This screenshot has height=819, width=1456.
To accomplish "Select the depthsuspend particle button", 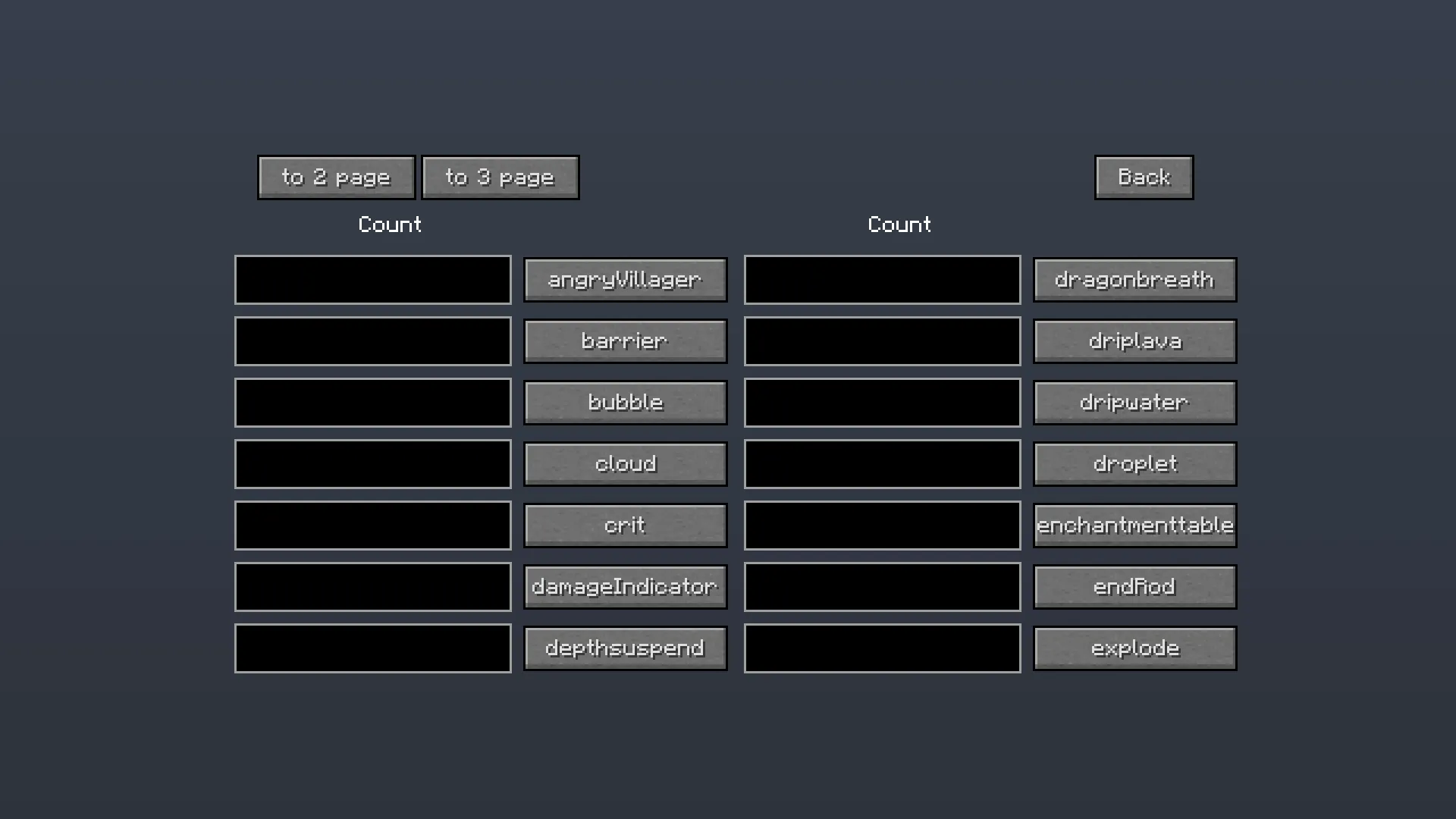I will click(x=625, y=648).
